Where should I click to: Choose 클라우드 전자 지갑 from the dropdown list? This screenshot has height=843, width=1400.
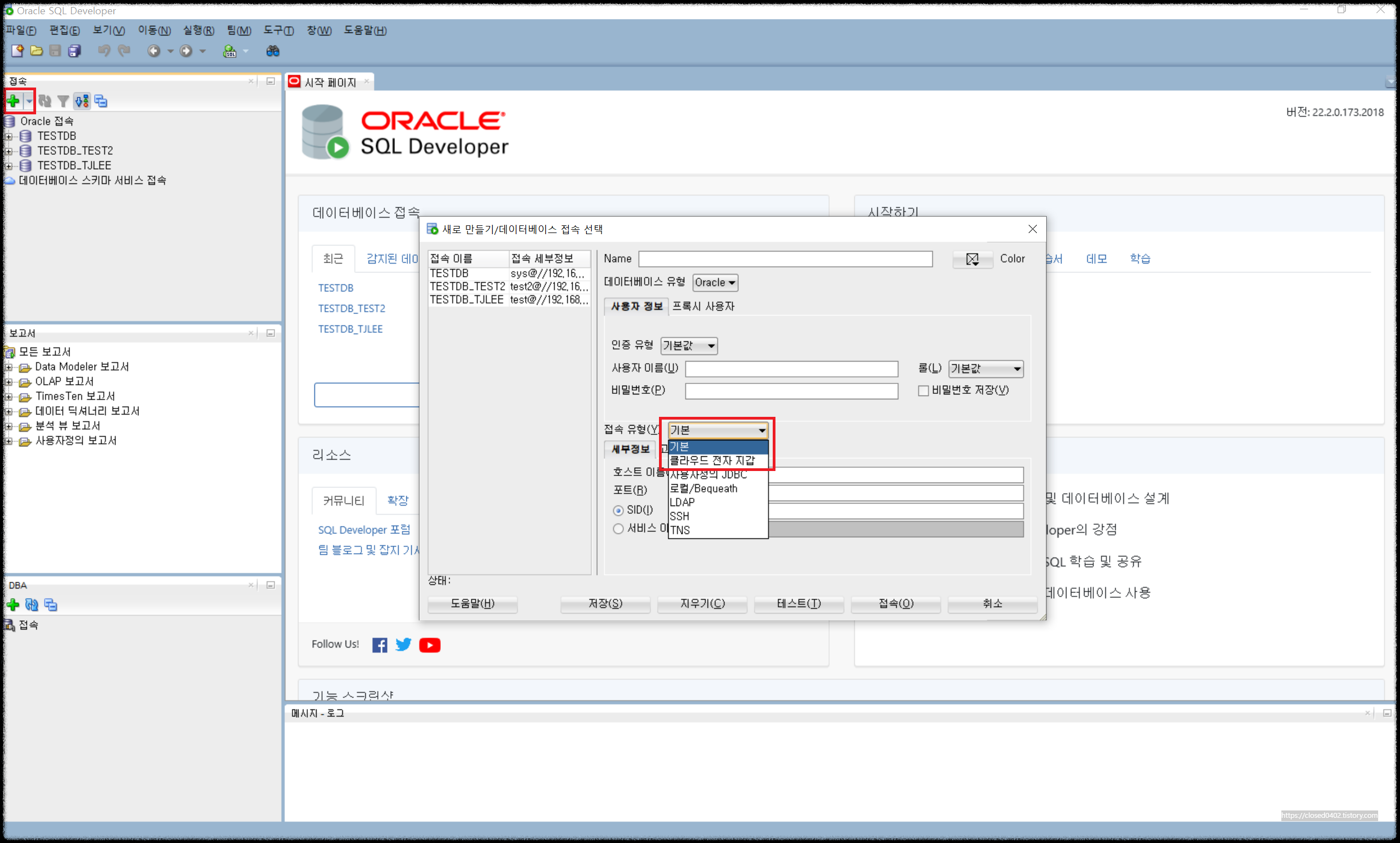click(713, 460)
